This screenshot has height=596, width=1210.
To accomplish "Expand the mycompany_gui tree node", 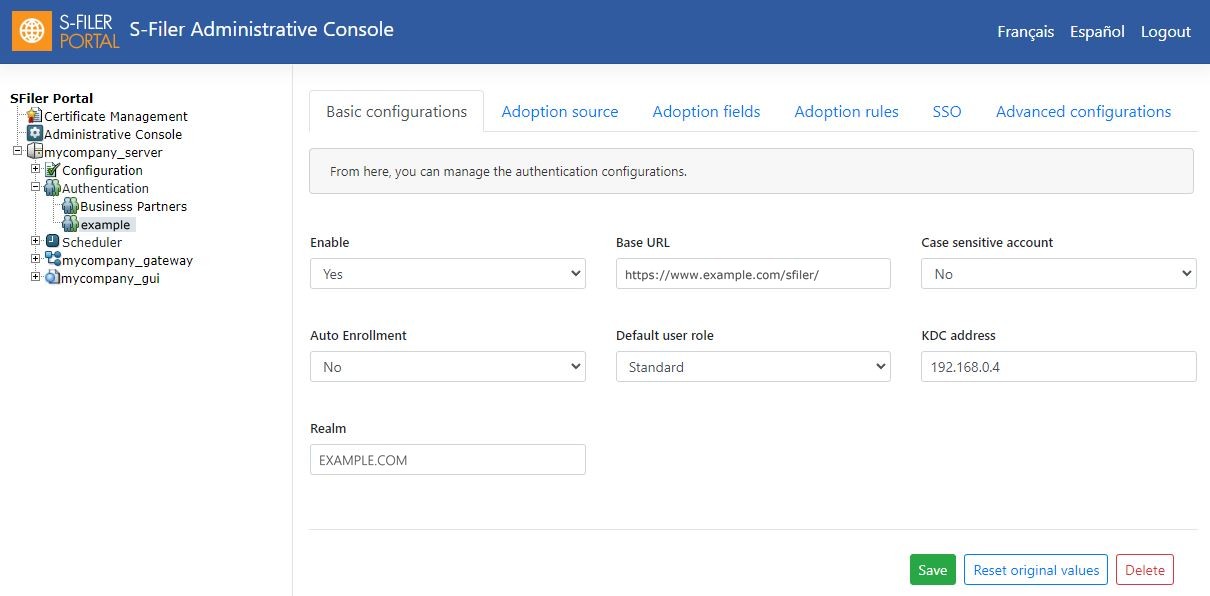I will click(x=36, y=277).
